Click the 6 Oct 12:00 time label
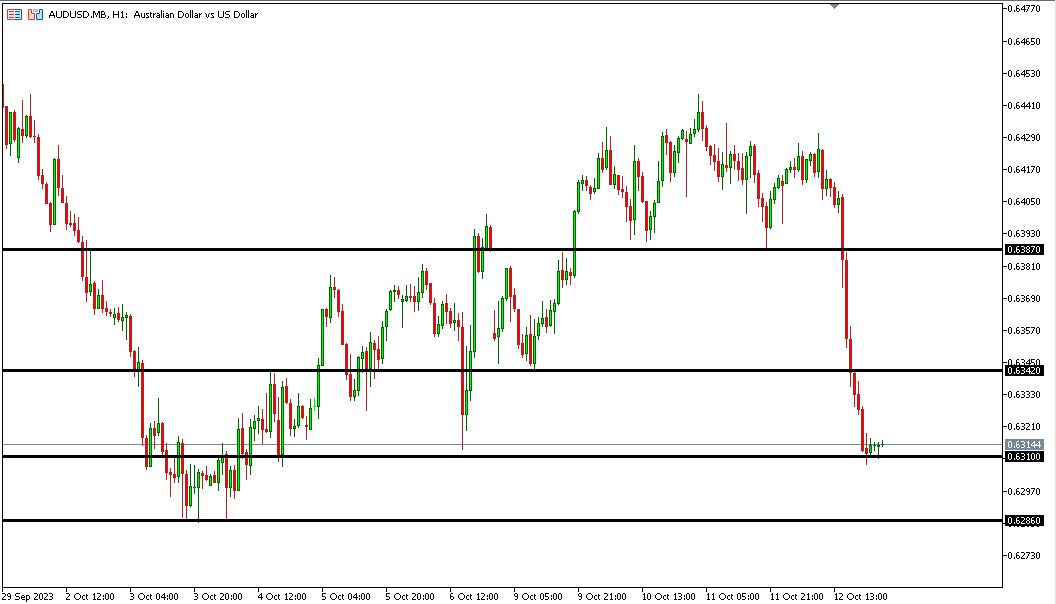The height and width of the screenshot is (604, 1056). [x=474, y=597]
